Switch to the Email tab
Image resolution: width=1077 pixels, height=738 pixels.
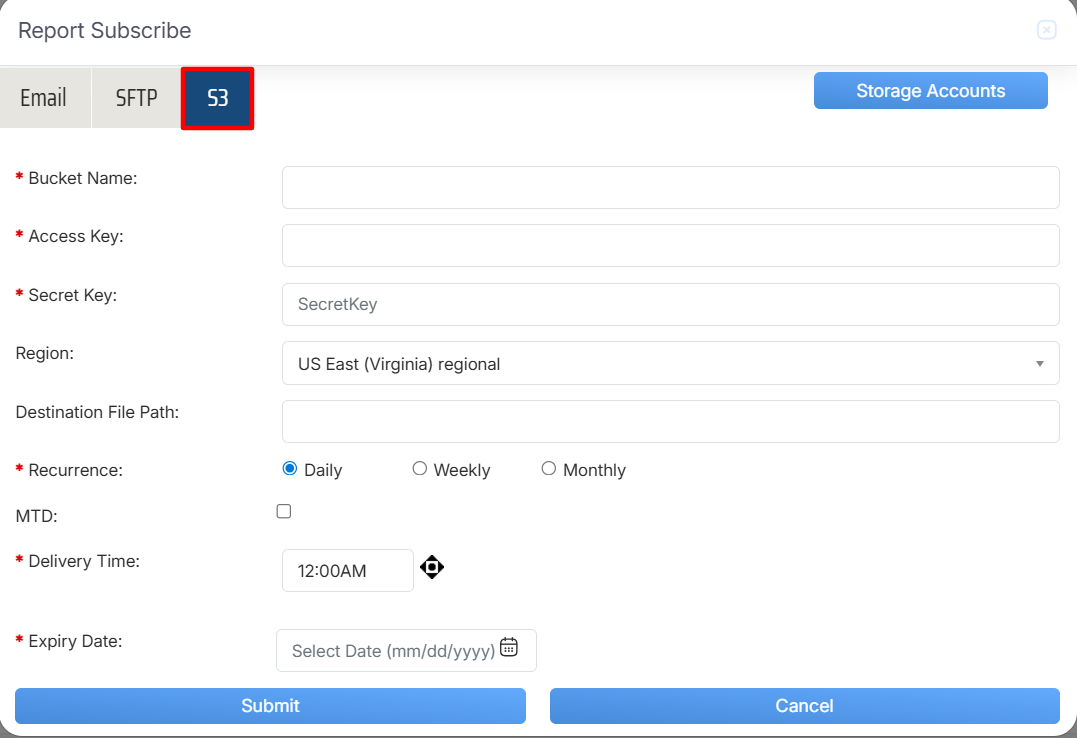click(x=44, y=98)
